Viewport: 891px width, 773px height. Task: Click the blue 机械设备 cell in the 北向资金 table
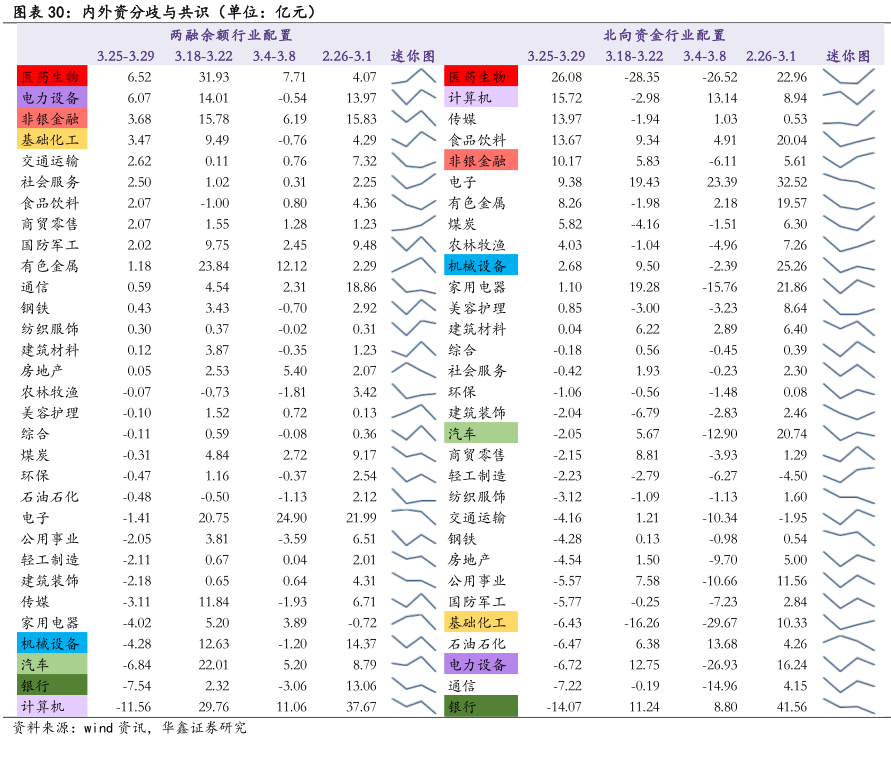481,266
